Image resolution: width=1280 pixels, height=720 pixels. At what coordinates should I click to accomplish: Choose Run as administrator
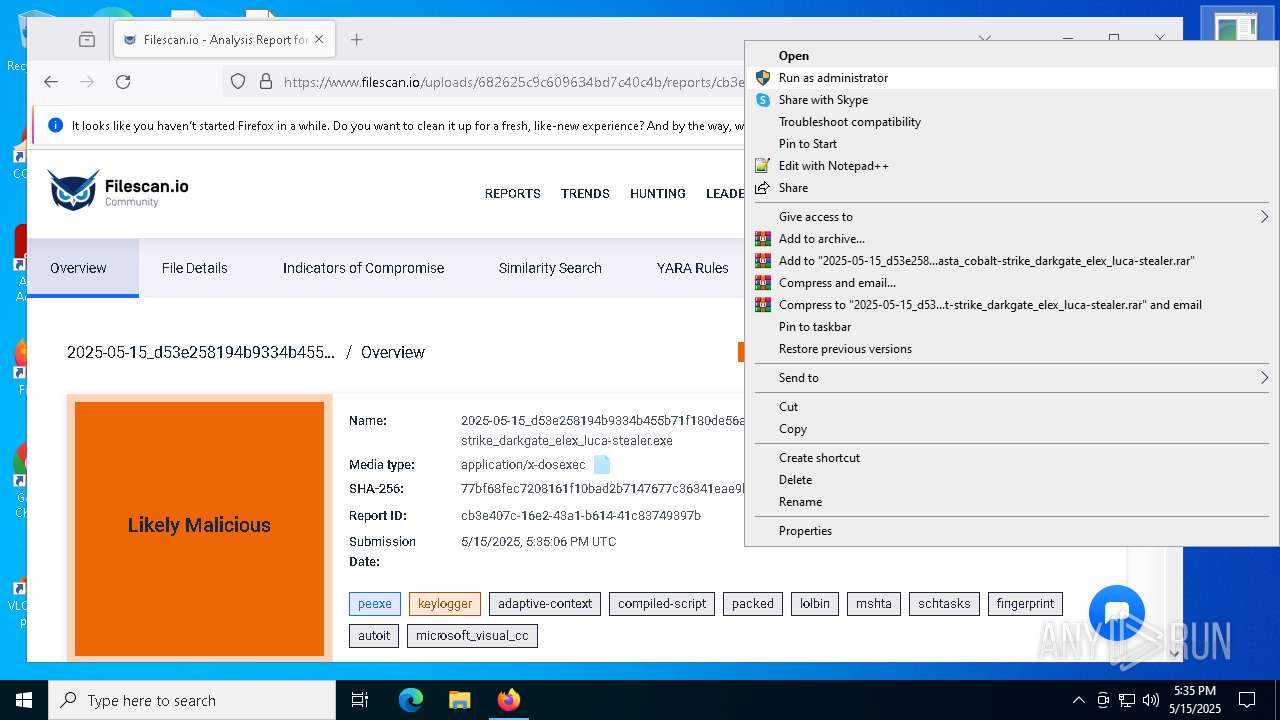(x=1012, y=77)
